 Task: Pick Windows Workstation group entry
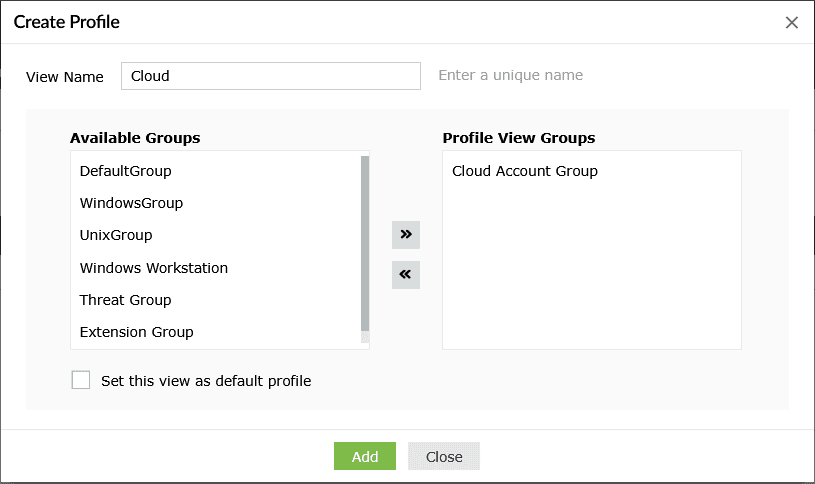click(154, 268)
